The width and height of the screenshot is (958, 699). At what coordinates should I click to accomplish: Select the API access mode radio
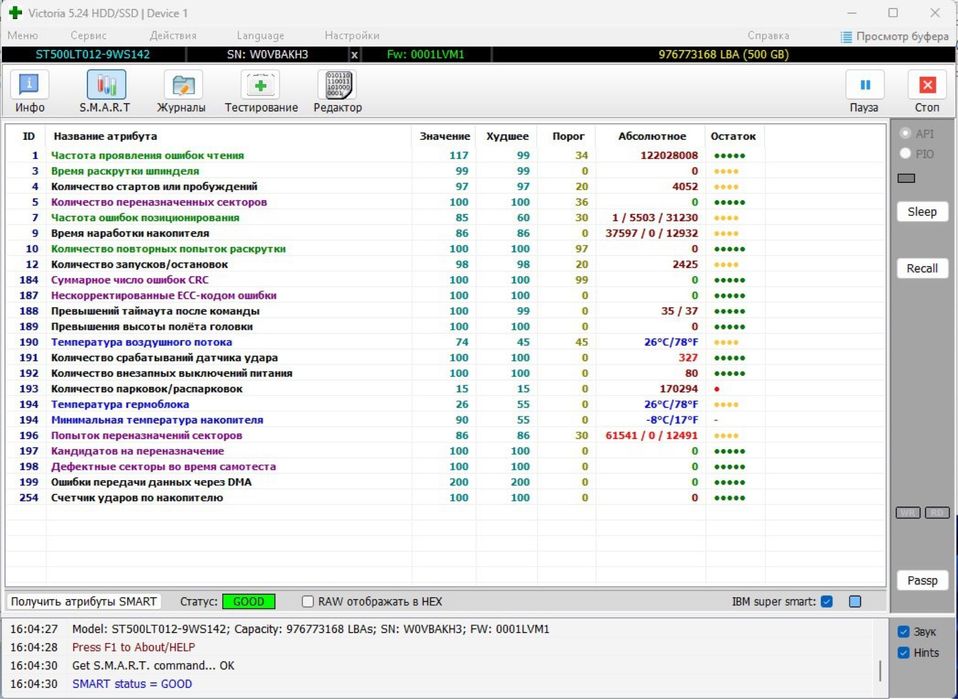tap(905, 134)
